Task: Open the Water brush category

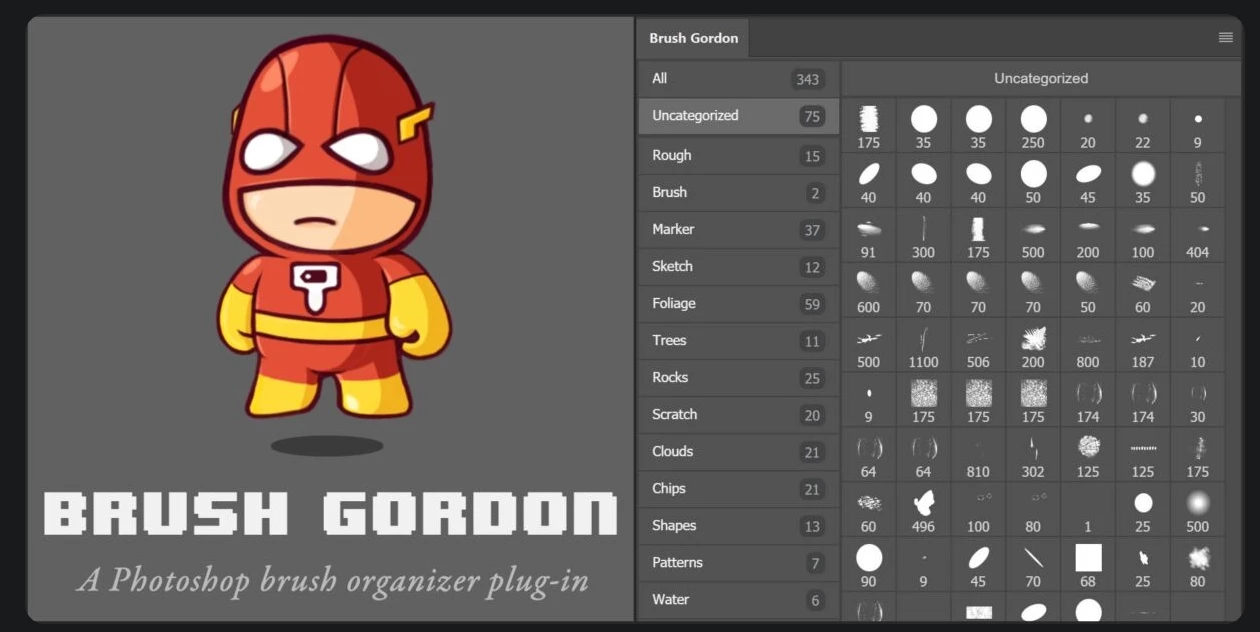Action: pos(738,600)
